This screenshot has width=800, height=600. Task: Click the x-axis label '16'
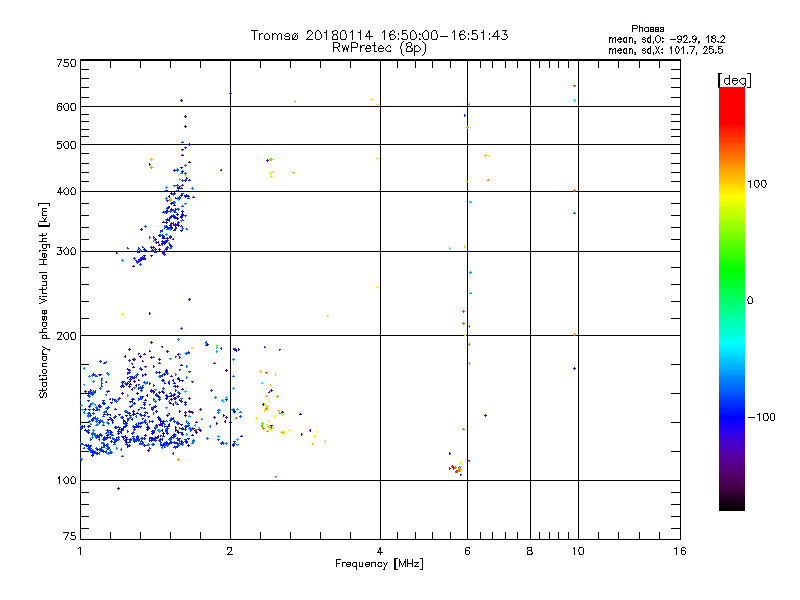click(680, 551)
